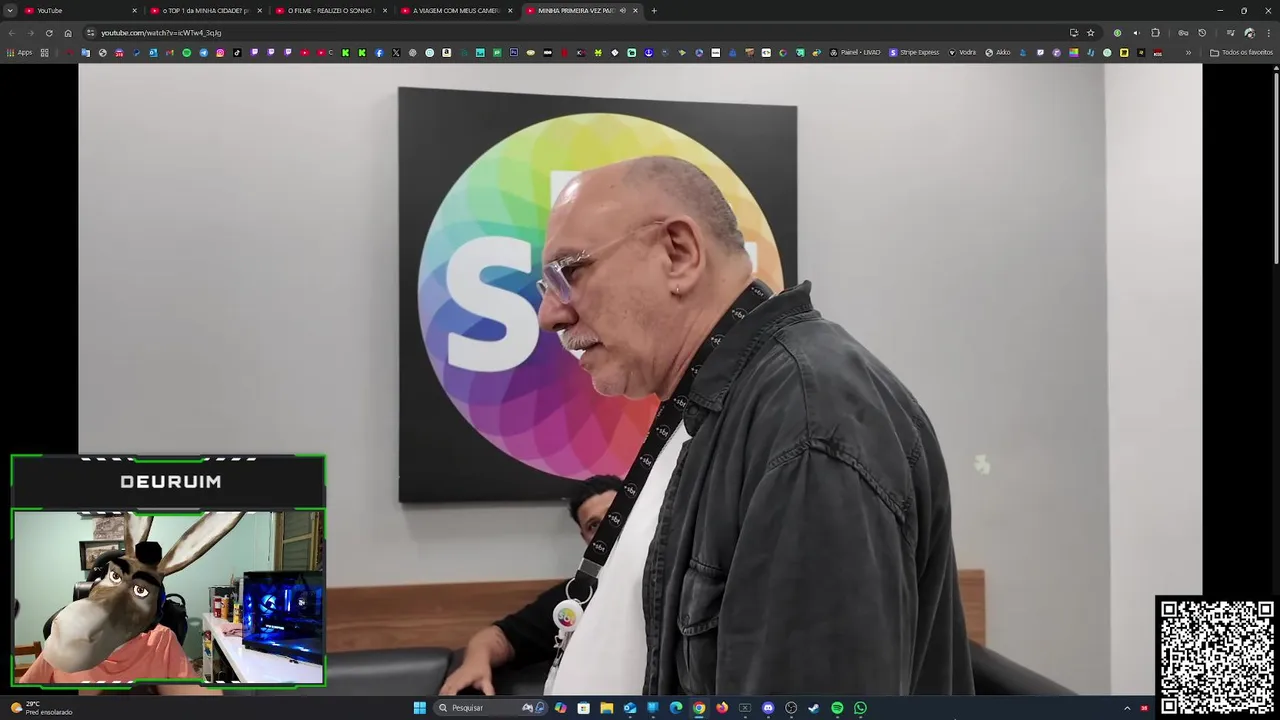The height and width of the screenshot is (720, 1280).
Task: Open Spotify from the taskbar
Action: [837, 708]
